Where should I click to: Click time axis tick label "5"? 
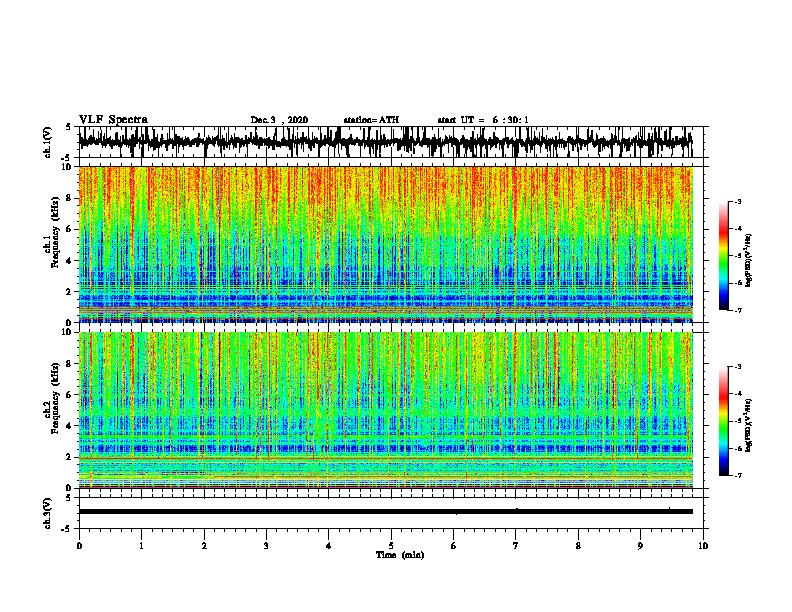pyautogui.click(x=391, y=545)
